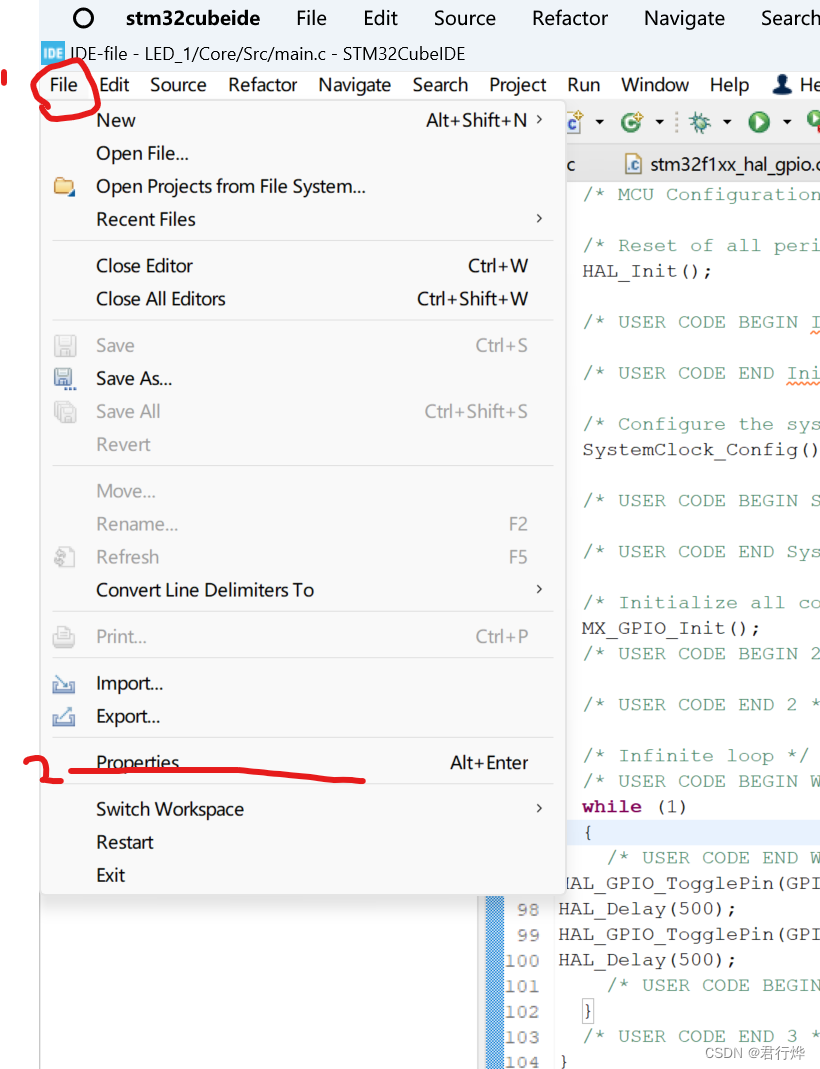
Task: Click the open-folder icon of Open Projects from File System
Action: click(65, 186)
